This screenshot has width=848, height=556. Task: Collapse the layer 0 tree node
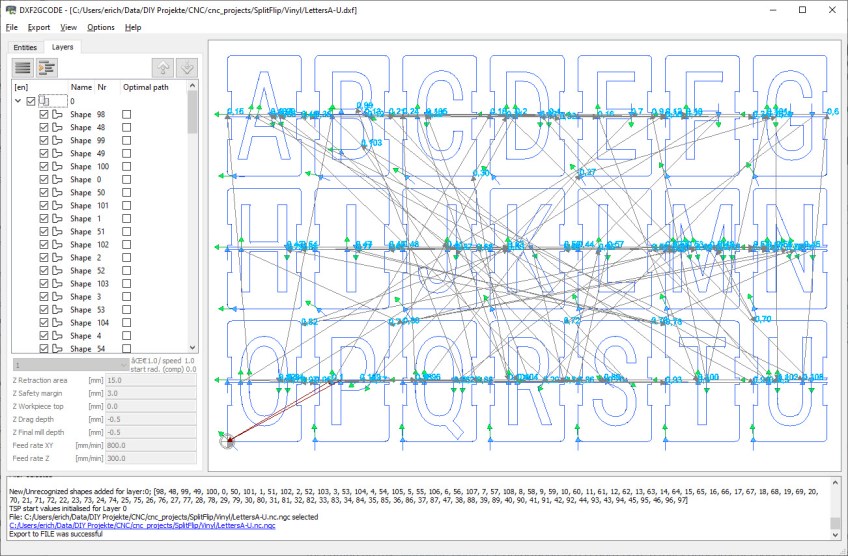tap(18, 101)
